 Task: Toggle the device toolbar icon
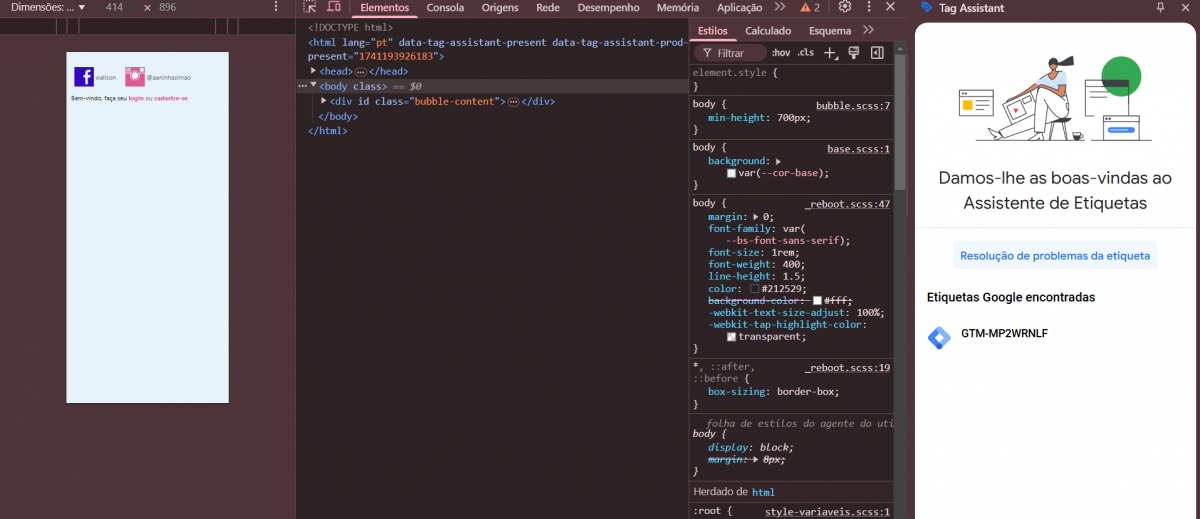point(334,7)
